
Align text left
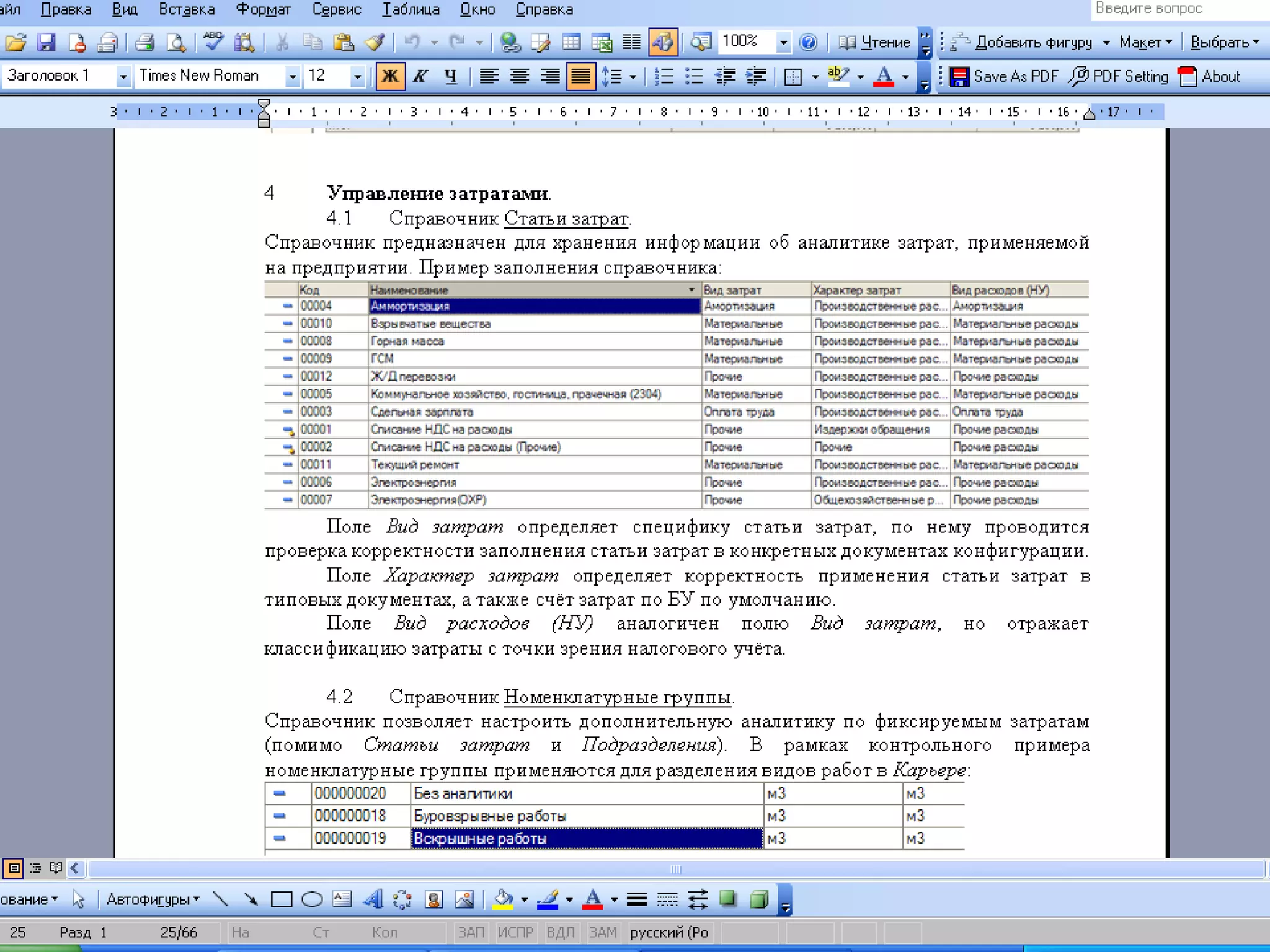coord(489,76)
